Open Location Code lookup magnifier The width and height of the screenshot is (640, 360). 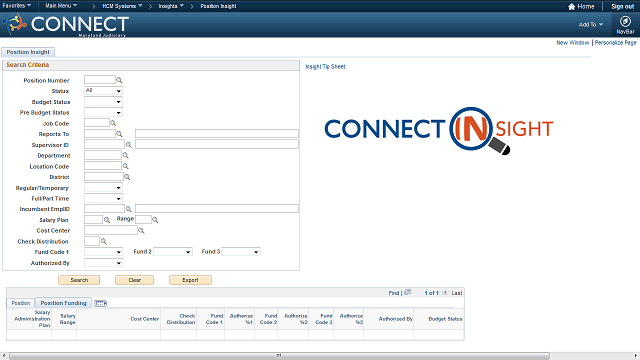(x=126, y=167)
